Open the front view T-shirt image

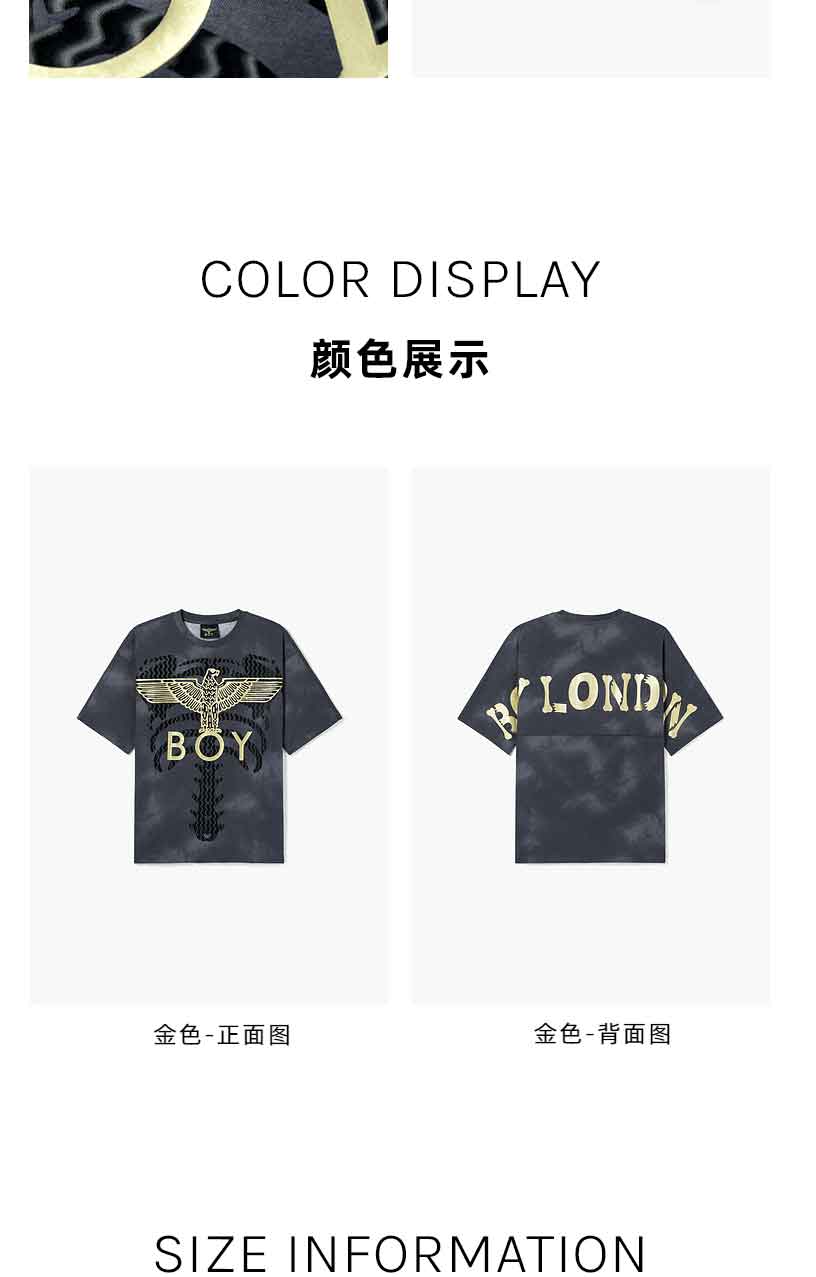(x=209, y=736)
